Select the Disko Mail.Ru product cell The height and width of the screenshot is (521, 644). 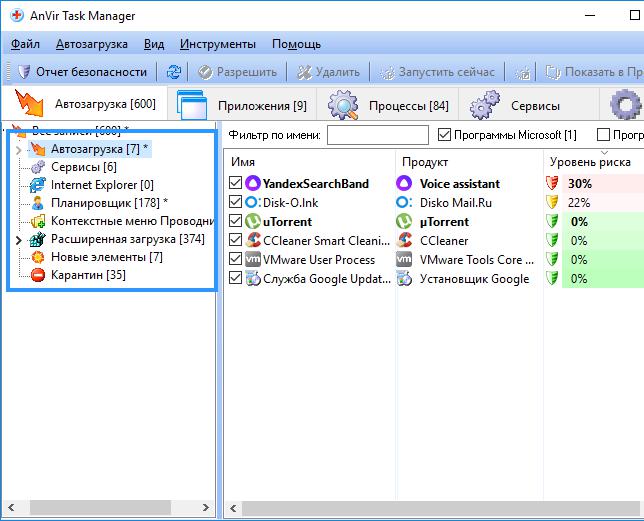[x=455, y=202]
